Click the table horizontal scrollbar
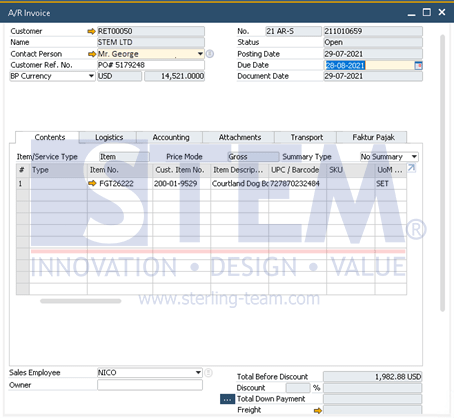 tap(81, 301)
